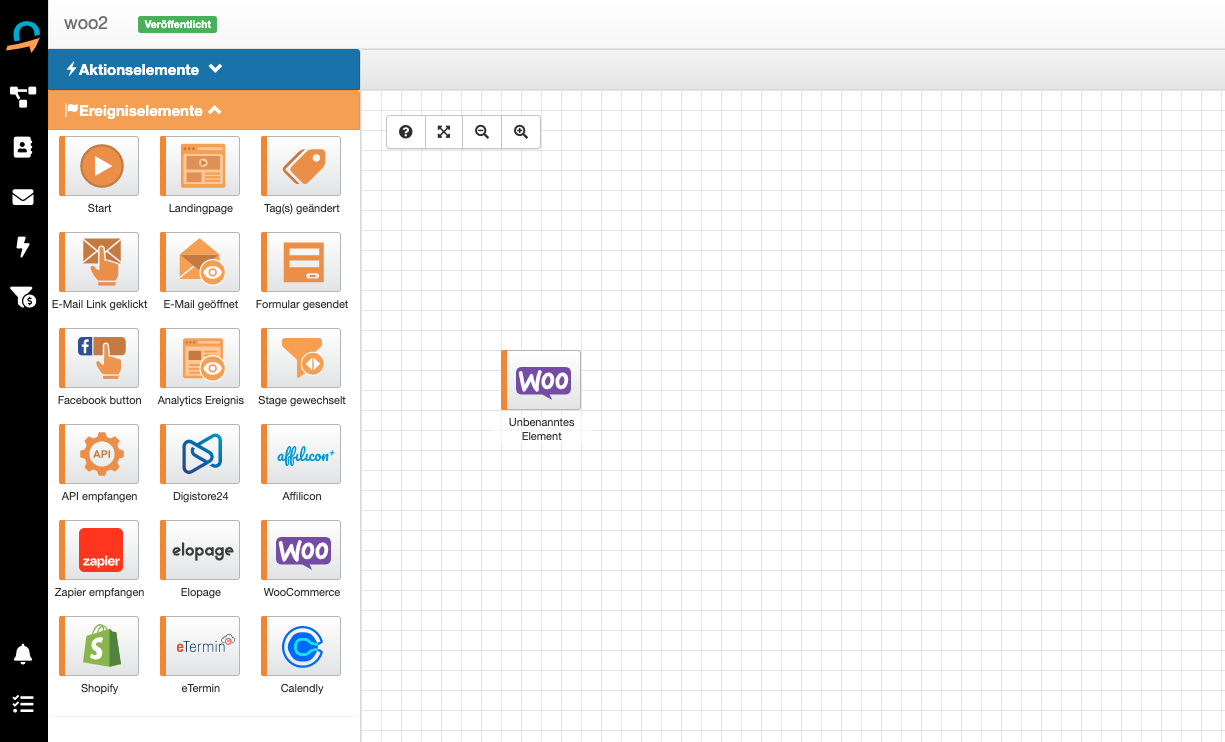Open the task checklist sidebar icon
Image resolution: width=1225 pixels, height=742 pixels.
(x=23, y=704)
